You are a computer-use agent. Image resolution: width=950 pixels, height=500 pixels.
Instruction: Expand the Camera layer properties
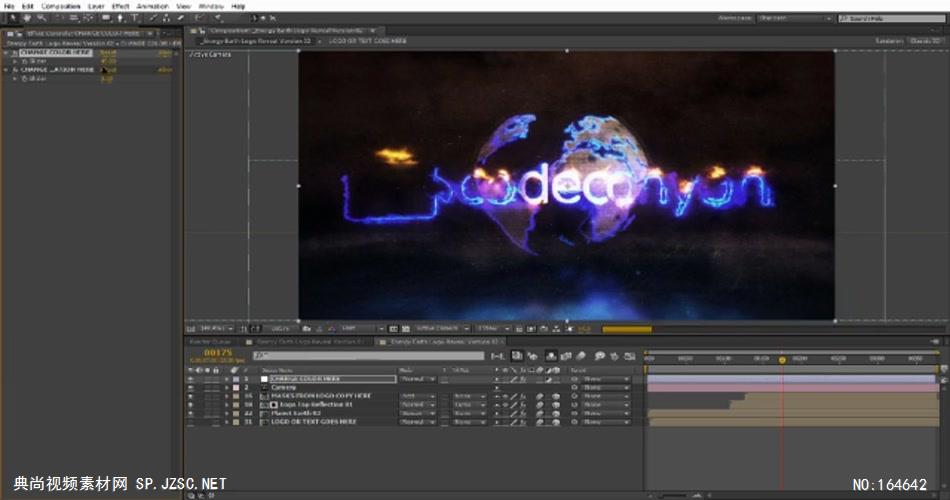tap(226, 388)
